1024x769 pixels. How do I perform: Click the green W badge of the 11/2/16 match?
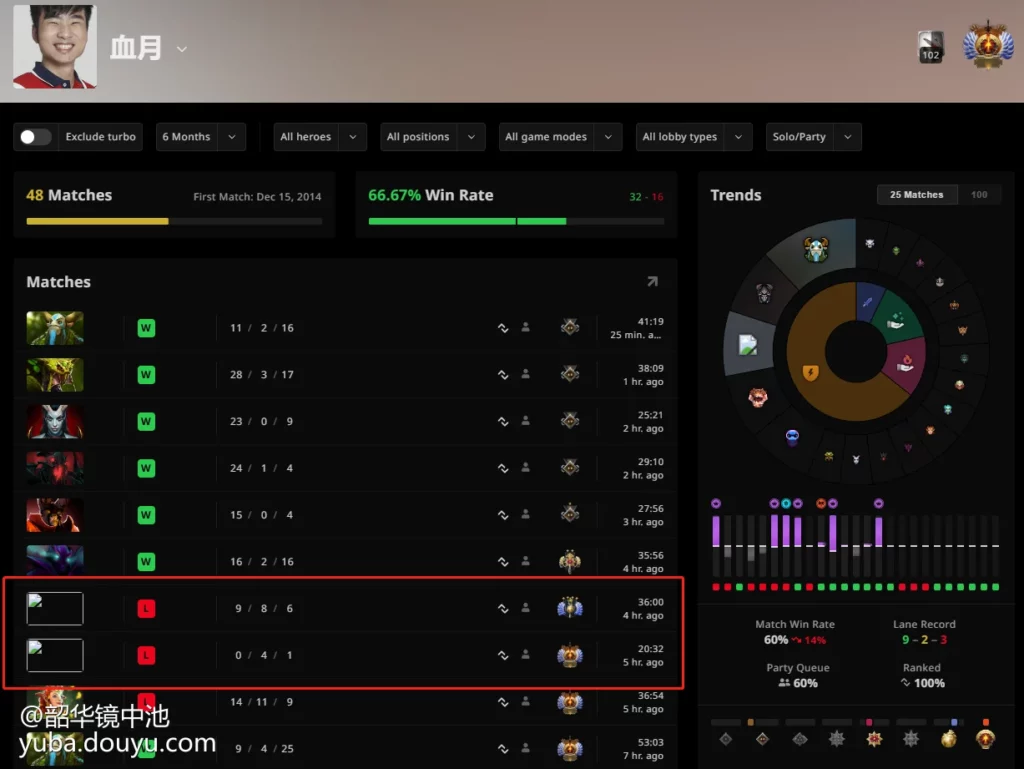[x=146, y=328]
